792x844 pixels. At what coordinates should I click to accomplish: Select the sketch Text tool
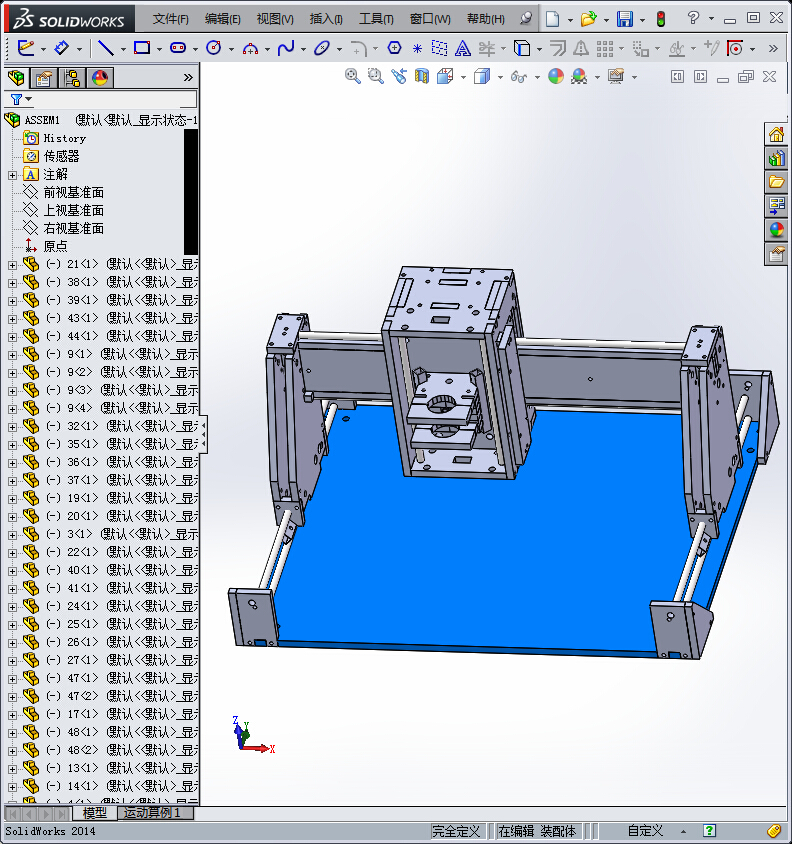(462, 48)
